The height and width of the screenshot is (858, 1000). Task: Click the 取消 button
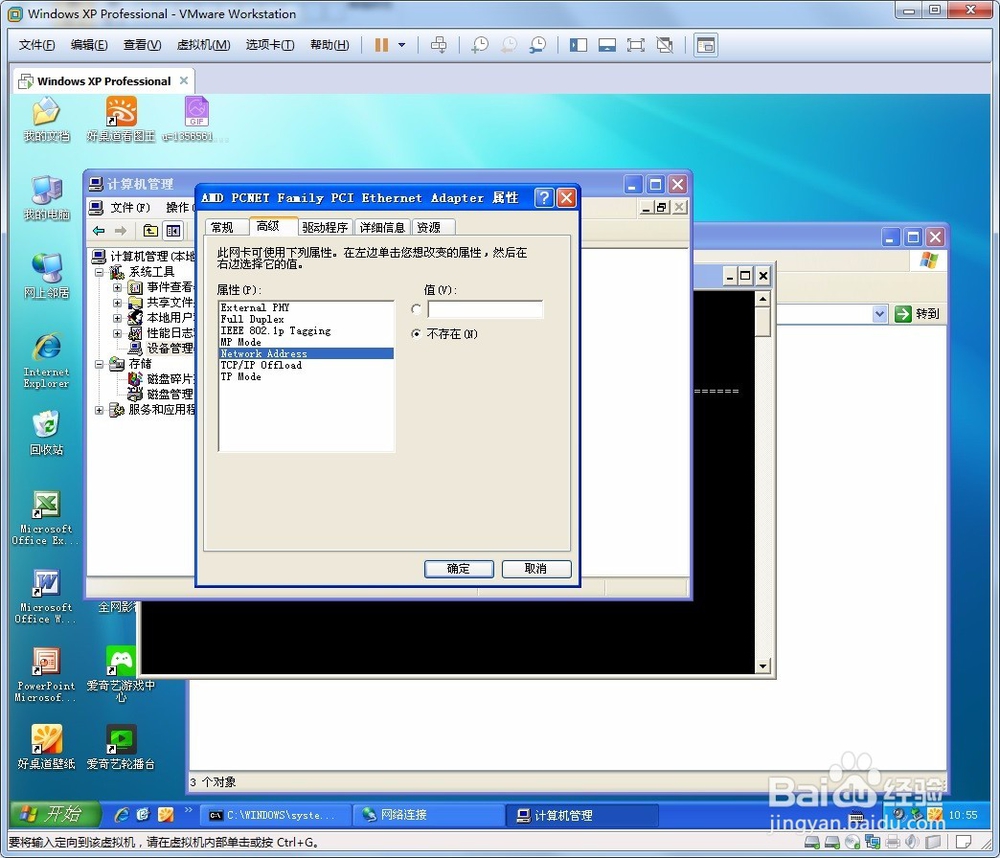tap(536, 568)
